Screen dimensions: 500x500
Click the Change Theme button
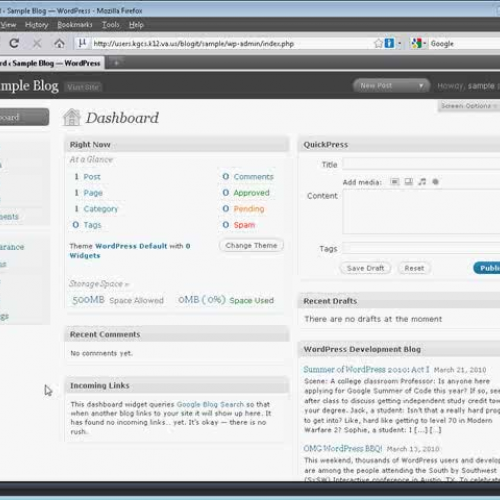251,246
